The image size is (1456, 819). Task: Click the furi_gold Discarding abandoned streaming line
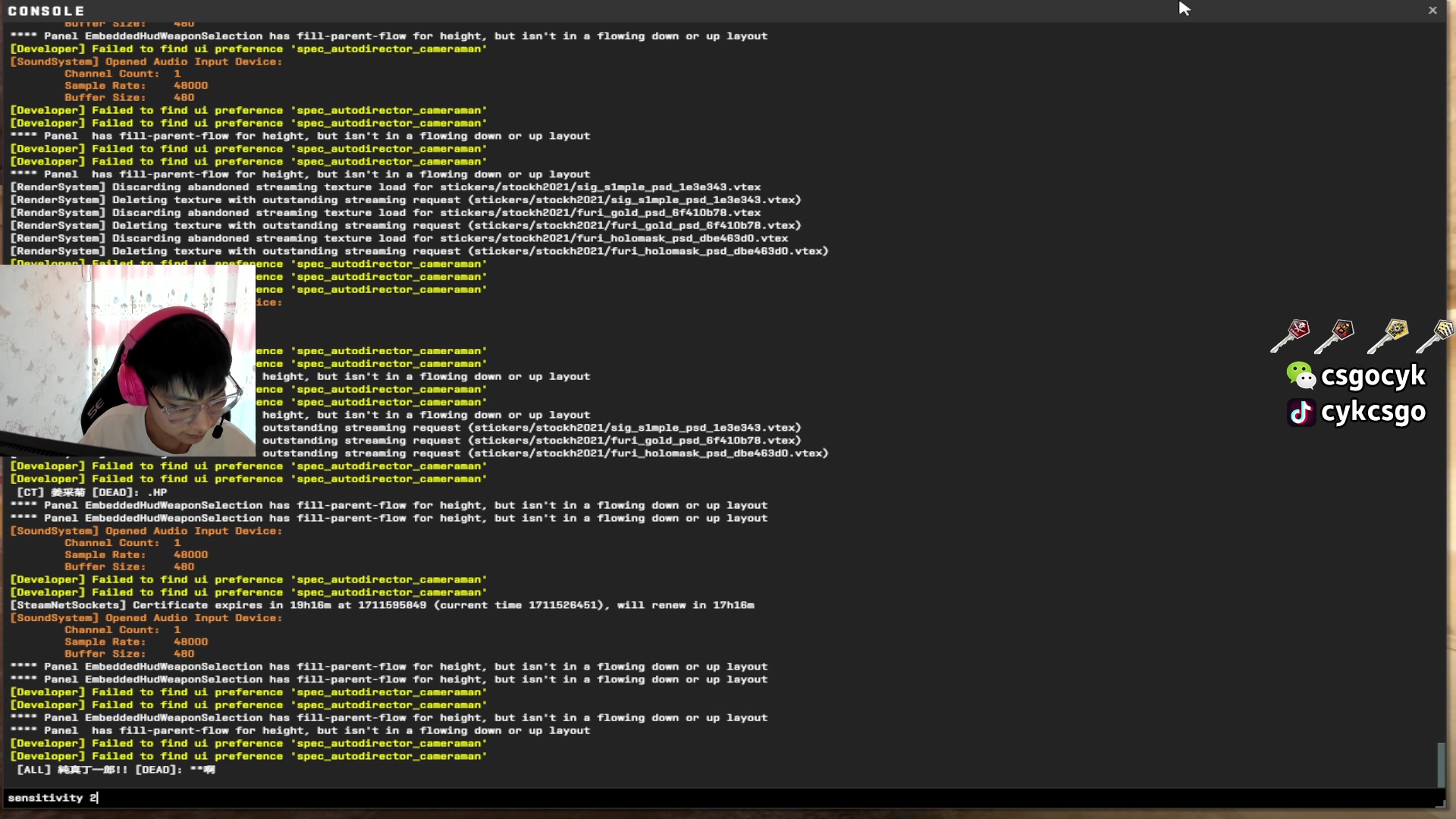pyautogui.click(x=385, y=213)
